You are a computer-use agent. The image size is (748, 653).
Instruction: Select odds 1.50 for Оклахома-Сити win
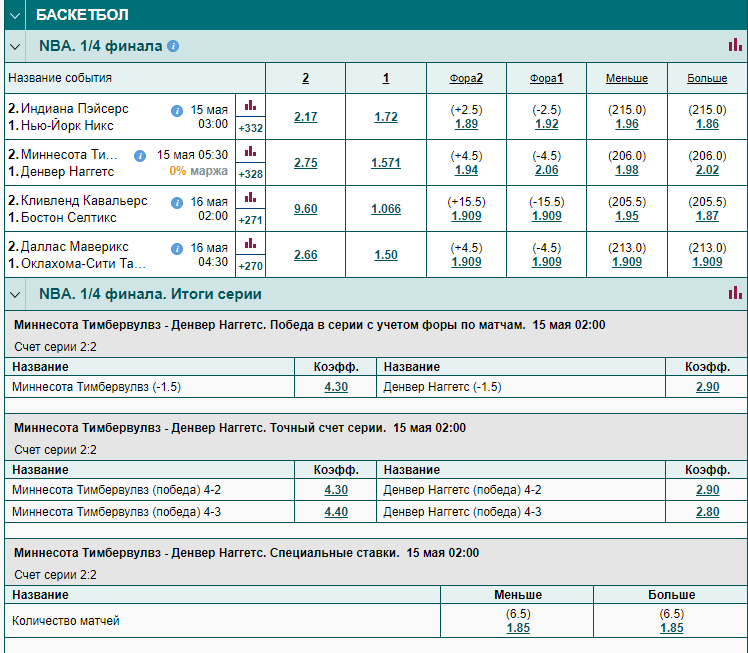[386, 255]
